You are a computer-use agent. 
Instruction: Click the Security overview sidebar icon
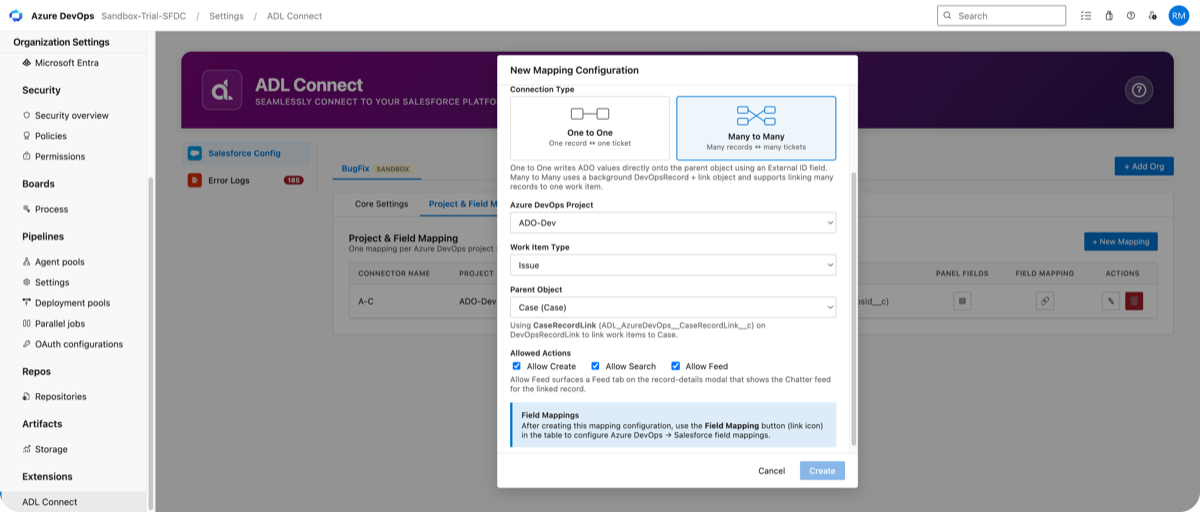tap(27, 116)
